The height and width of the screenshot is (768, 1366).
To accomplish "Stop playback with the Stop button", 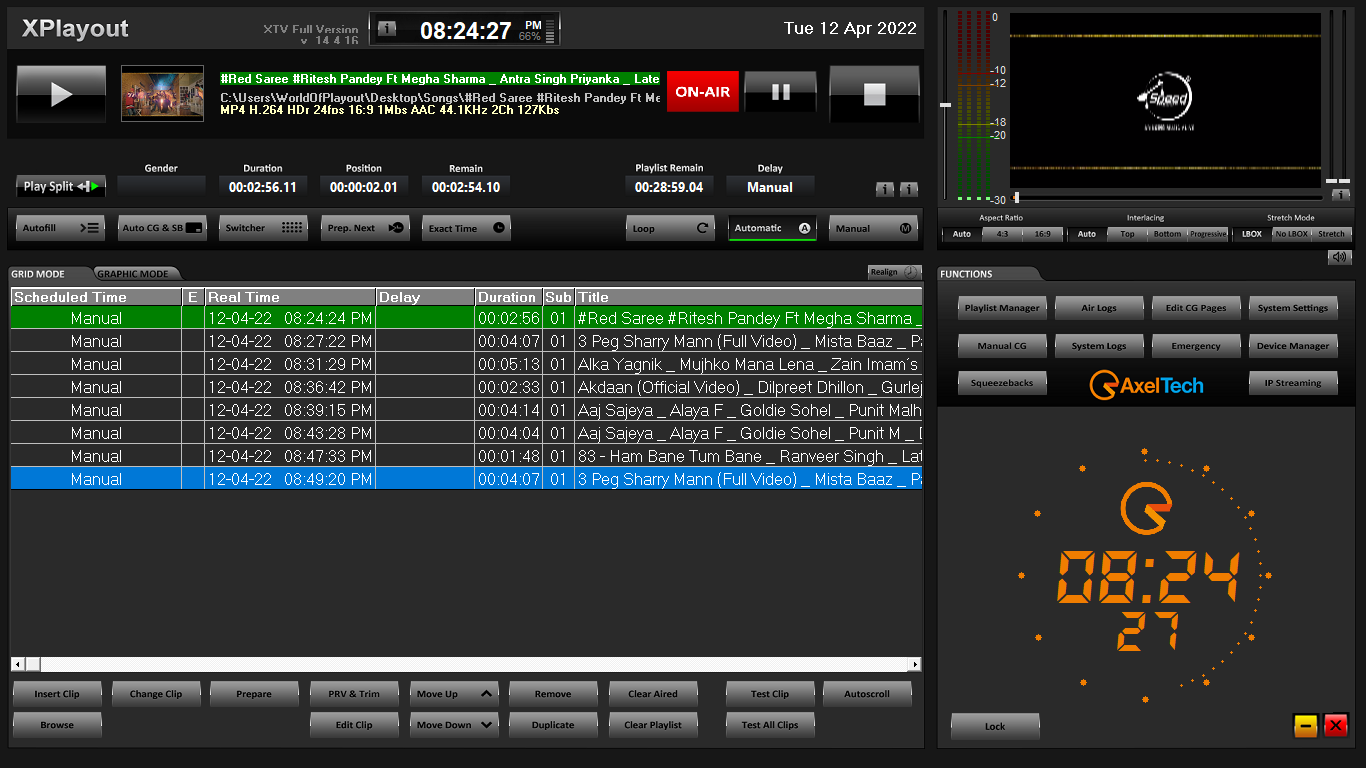I will click(874, 94).
